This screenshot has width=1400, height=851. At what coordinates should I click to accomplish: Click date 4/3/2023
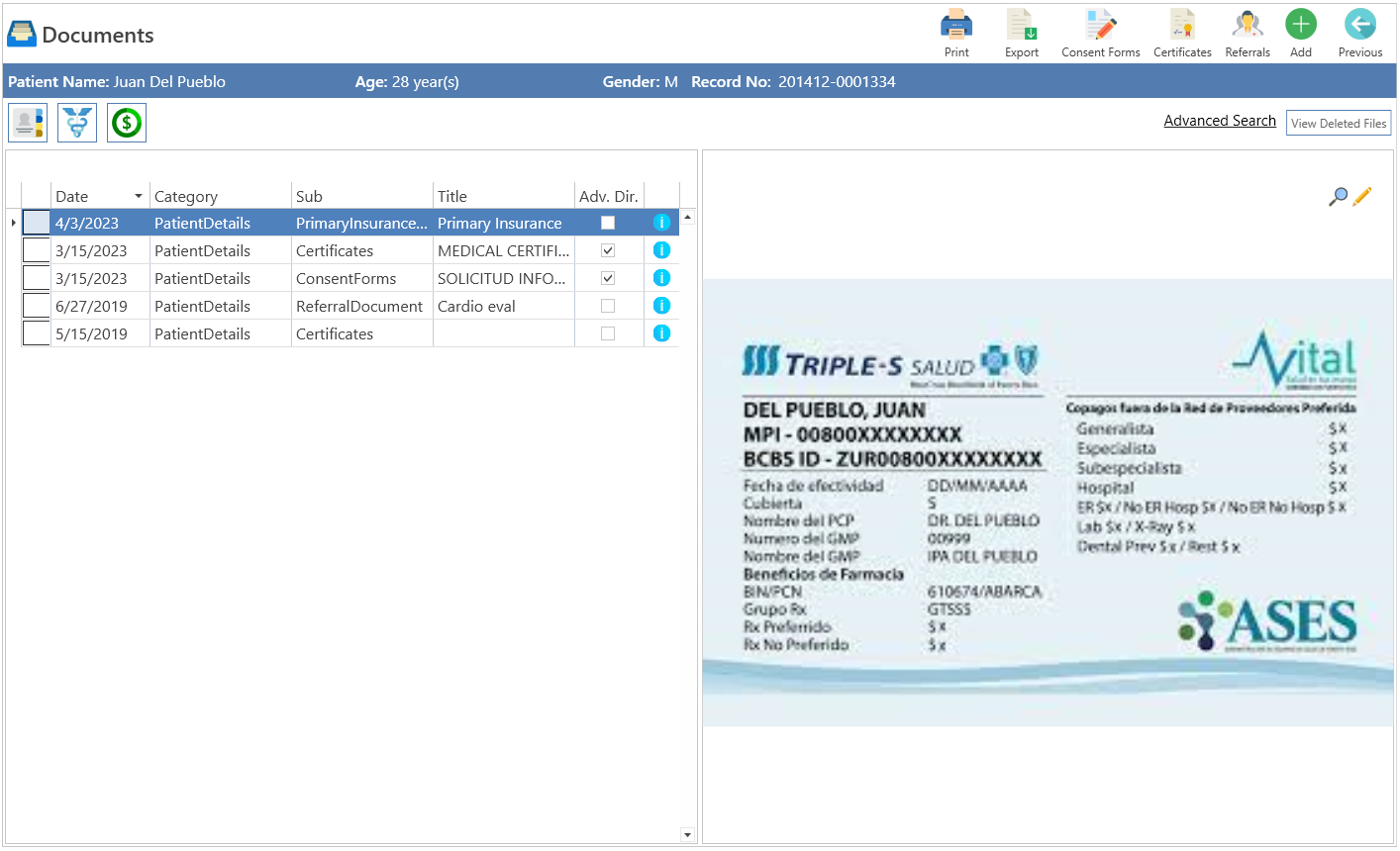(87, 223)
